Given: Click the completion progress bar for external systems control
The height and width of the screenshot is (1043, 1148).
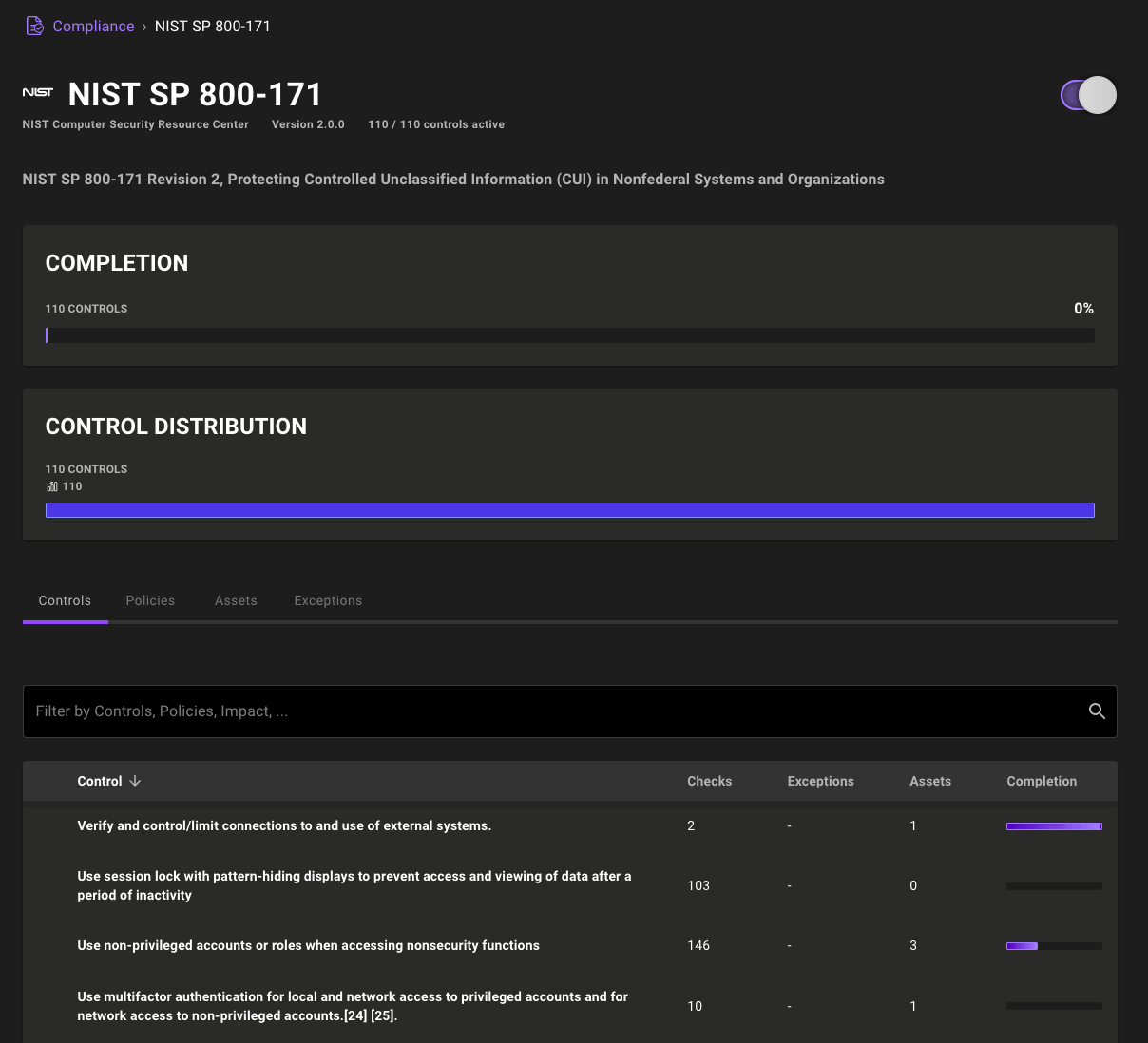Looking at the screenshot, I should [1054, 825].
